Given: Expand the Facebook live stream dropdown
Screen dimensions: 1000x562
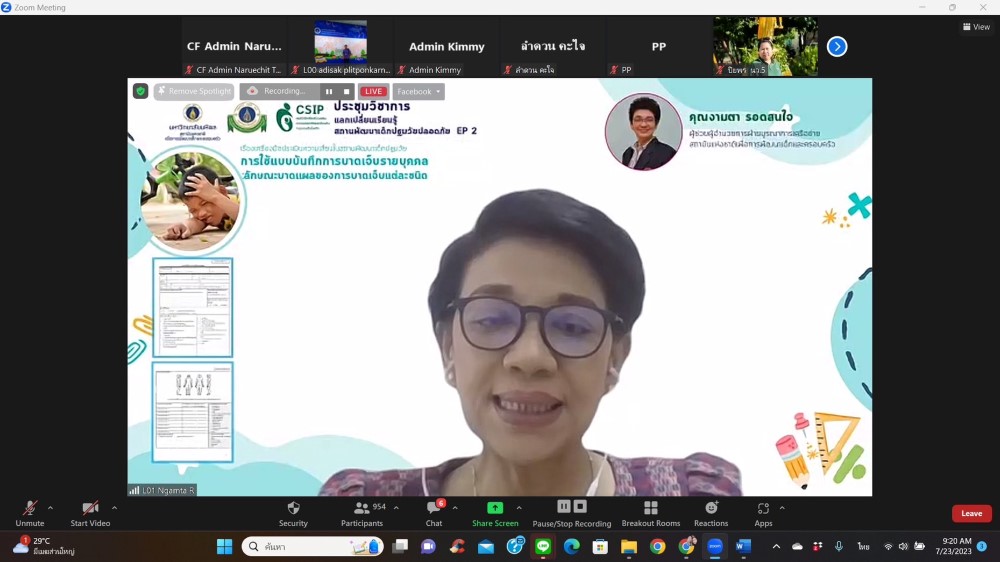Looking at the screenshot, I should pyautogui.click(x=418, y=91).
